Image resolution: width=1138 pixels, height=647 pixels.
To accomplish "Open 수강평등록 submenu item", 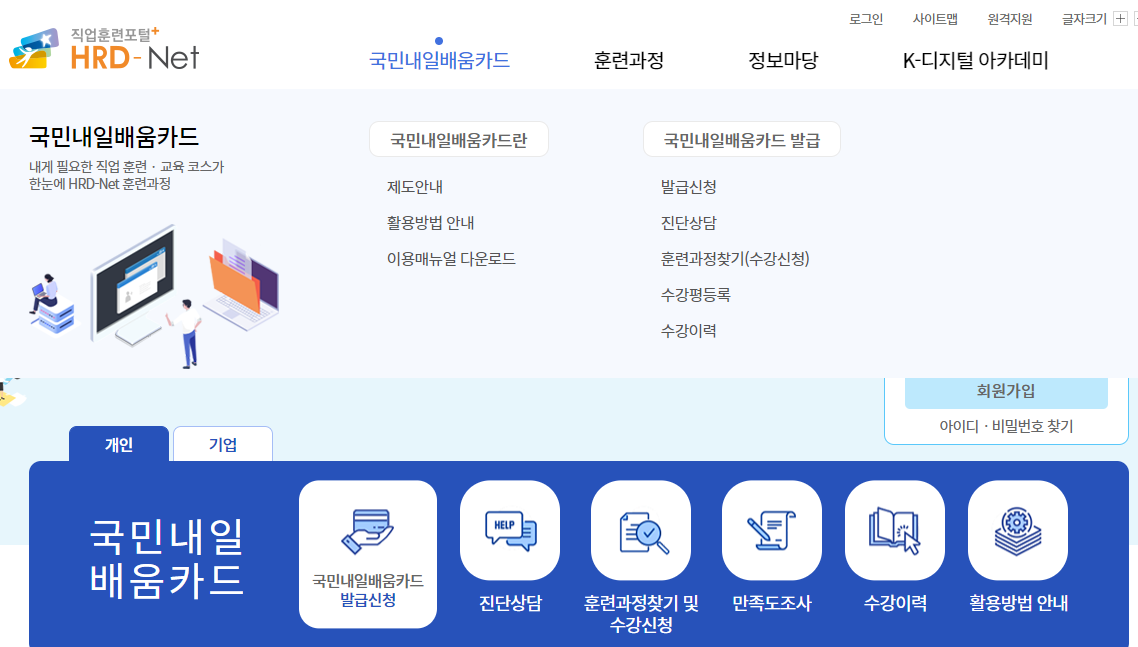I will pos(695,295).
